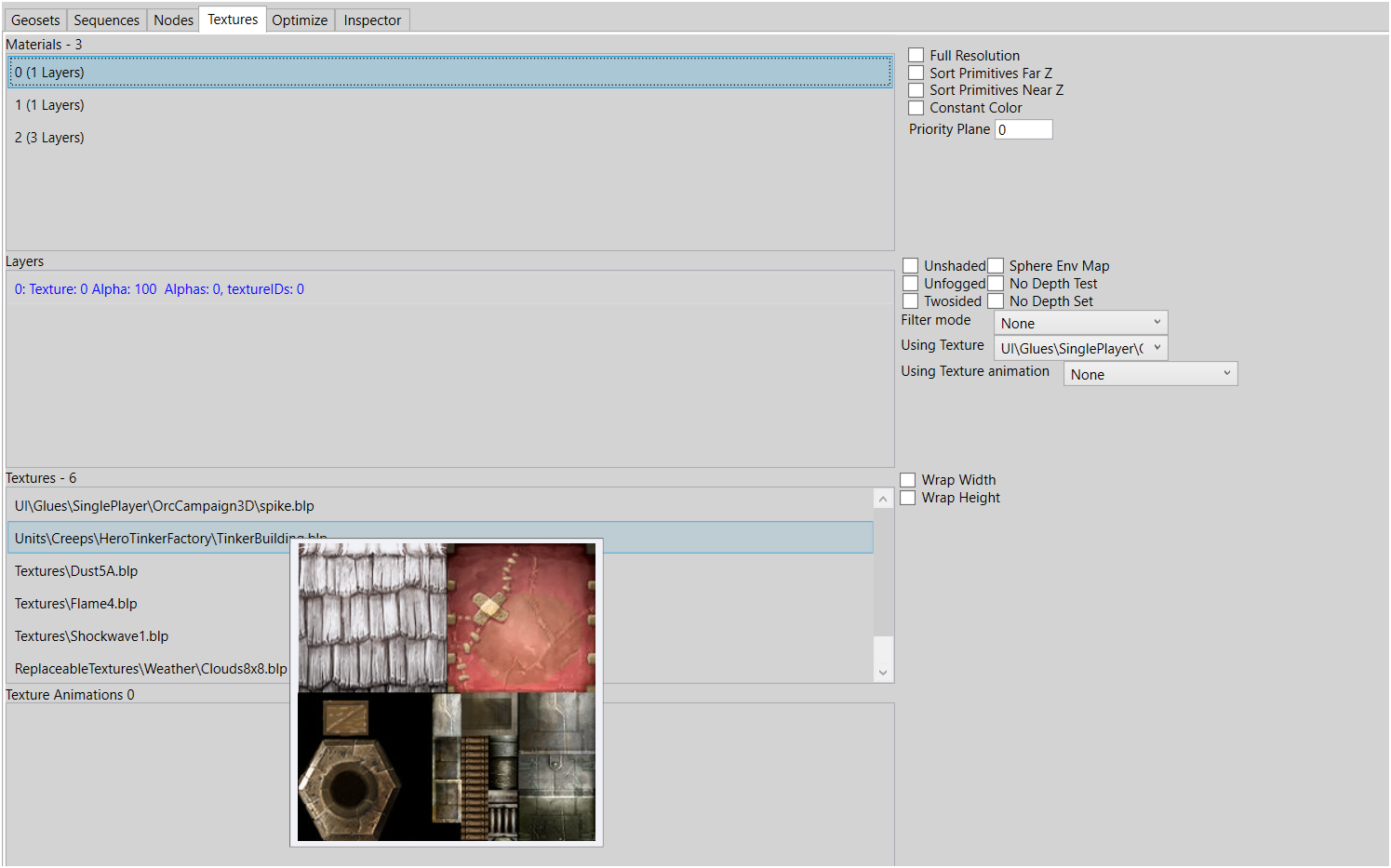Switch to the Inspector tab
The image size is (1391, 868).
pos(372,20)
